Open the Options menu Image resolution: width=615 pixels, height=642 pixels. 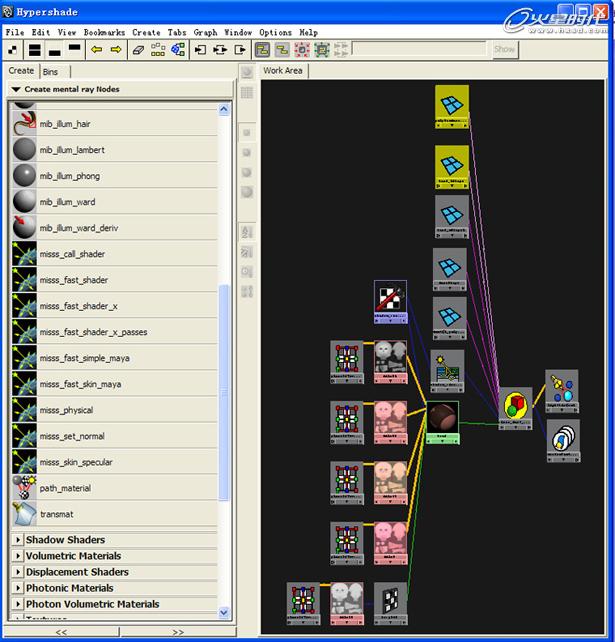(275, 32)
